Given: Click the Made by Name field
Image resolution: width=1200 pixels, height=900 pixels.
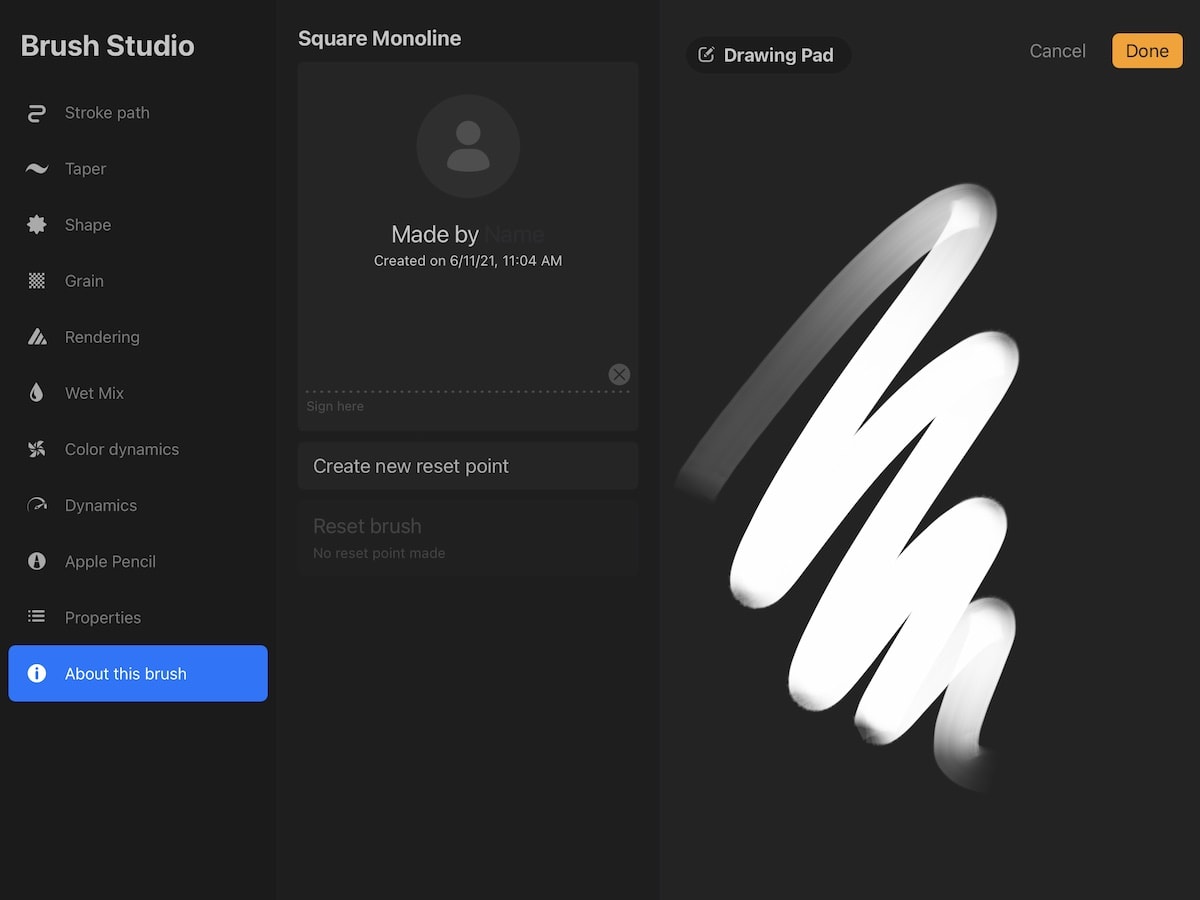Looking at the screenshot, I should 468,234.
